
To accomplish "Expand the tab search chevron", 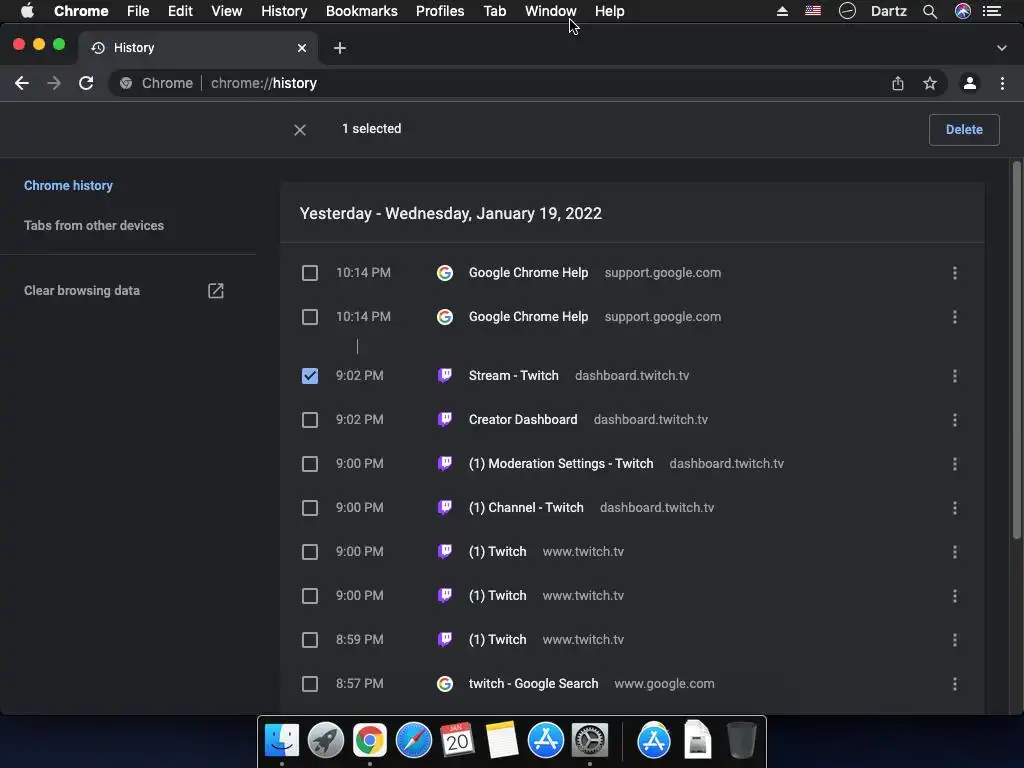I will pos(1002,48).
